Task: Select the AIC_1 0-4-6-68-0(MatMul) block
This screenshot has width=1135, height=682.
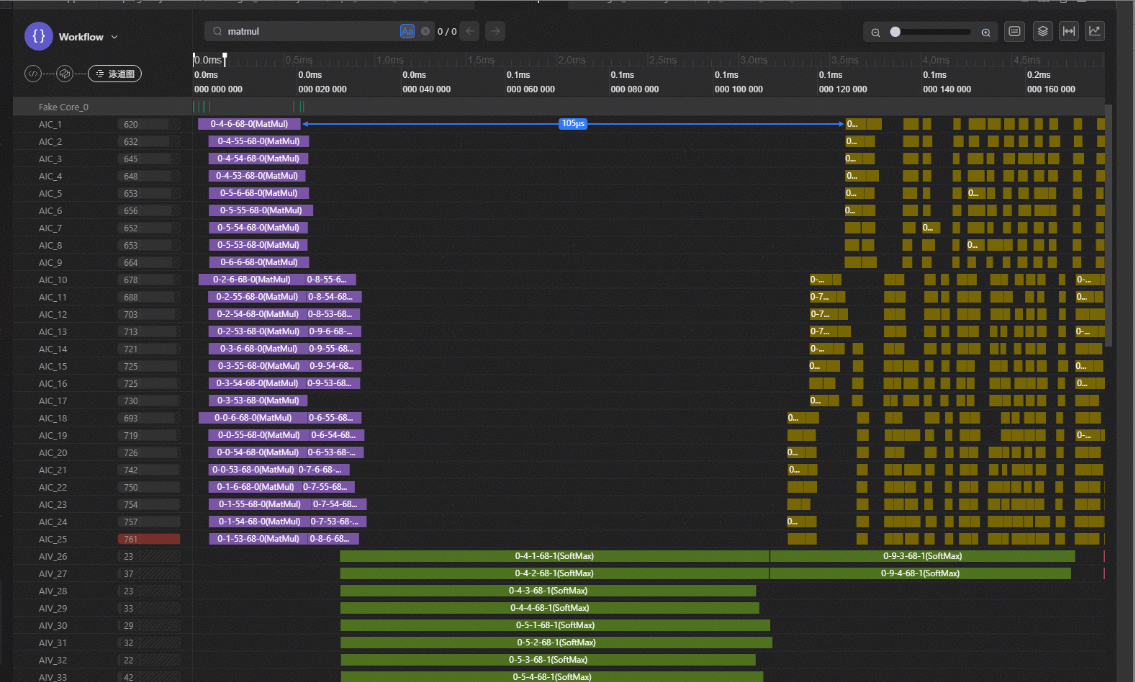Action: click(249, 124)
